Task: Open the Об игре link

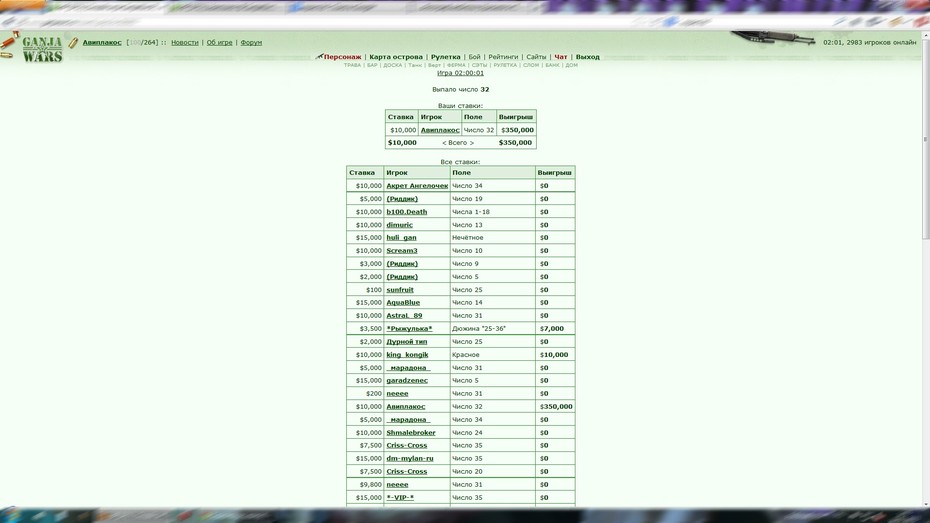Action: click(x=219, y=43)
